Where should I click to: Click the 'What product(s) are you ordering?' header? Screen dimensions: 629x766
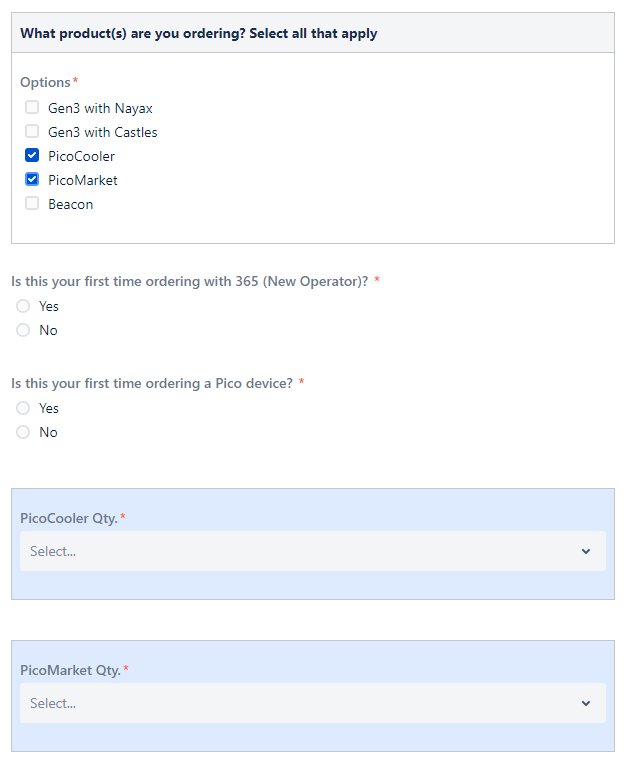point(199,33)
